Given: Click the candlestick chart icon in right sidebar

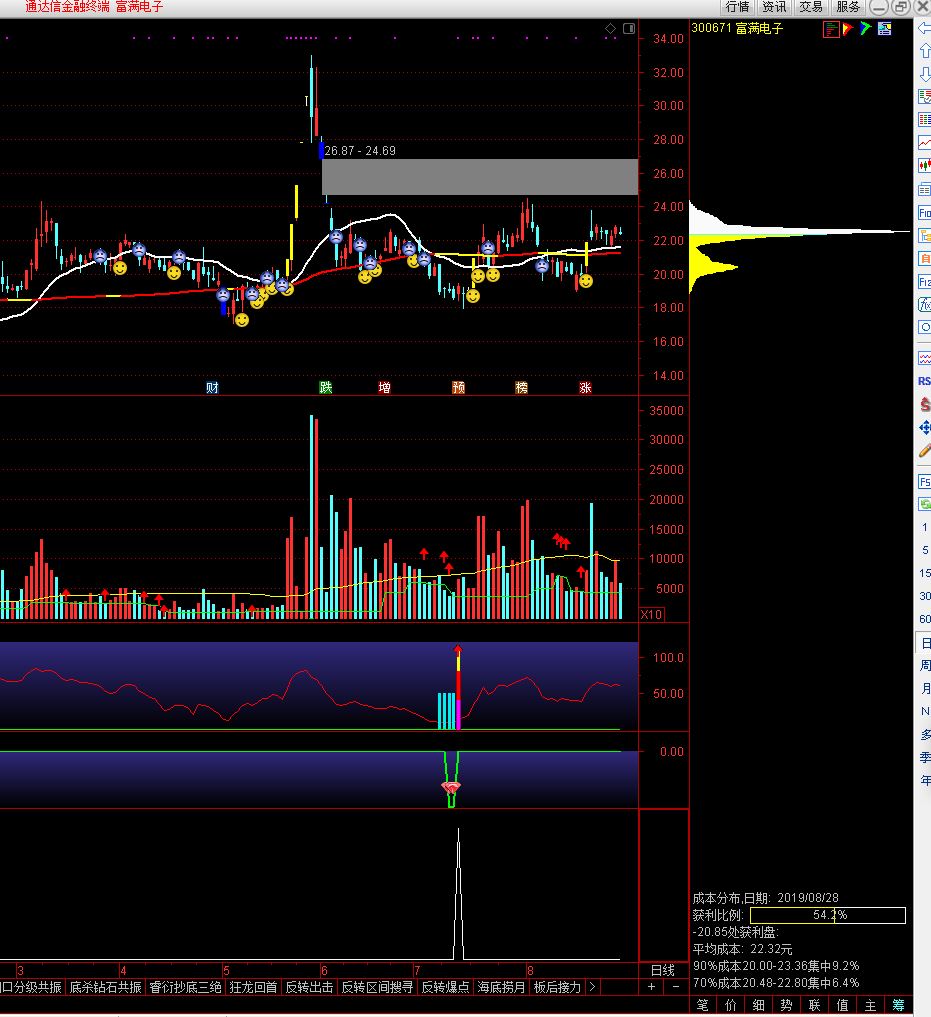Looking at the screenshot, I should point(924,166).
